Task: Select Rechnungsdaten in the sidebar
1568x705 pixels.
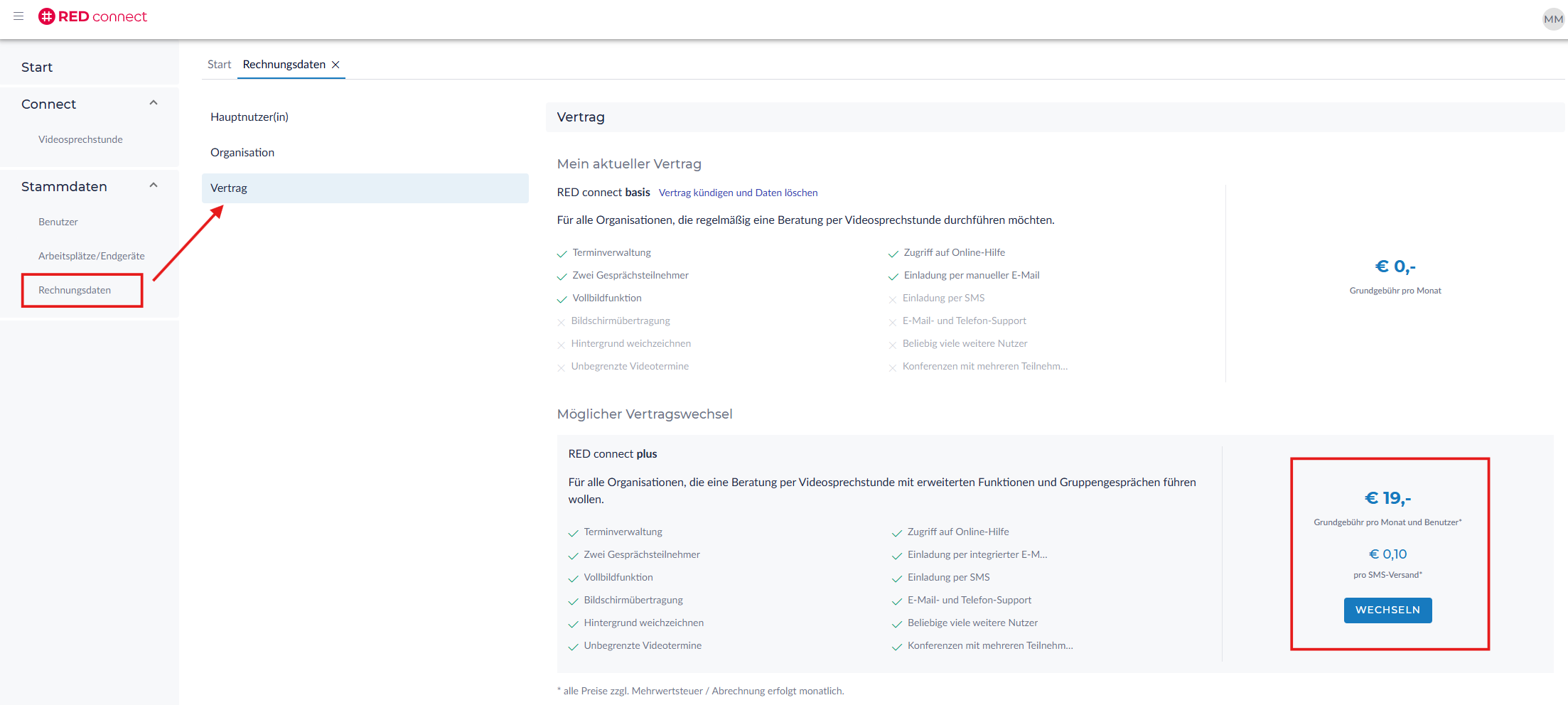Action: [x=75, y=290]
